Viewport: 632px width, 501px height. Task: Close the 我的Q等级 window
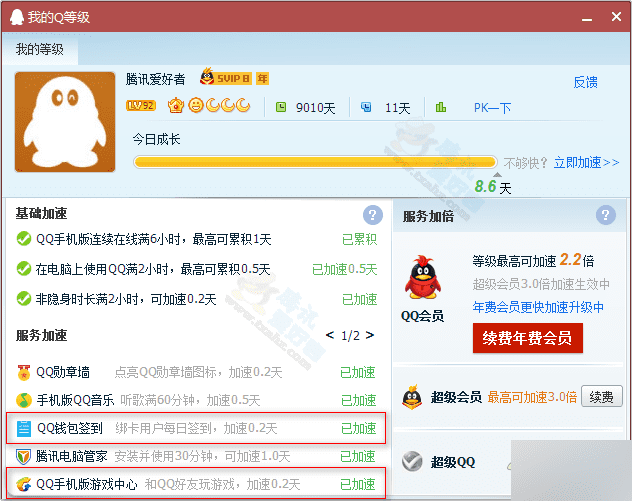616,17
